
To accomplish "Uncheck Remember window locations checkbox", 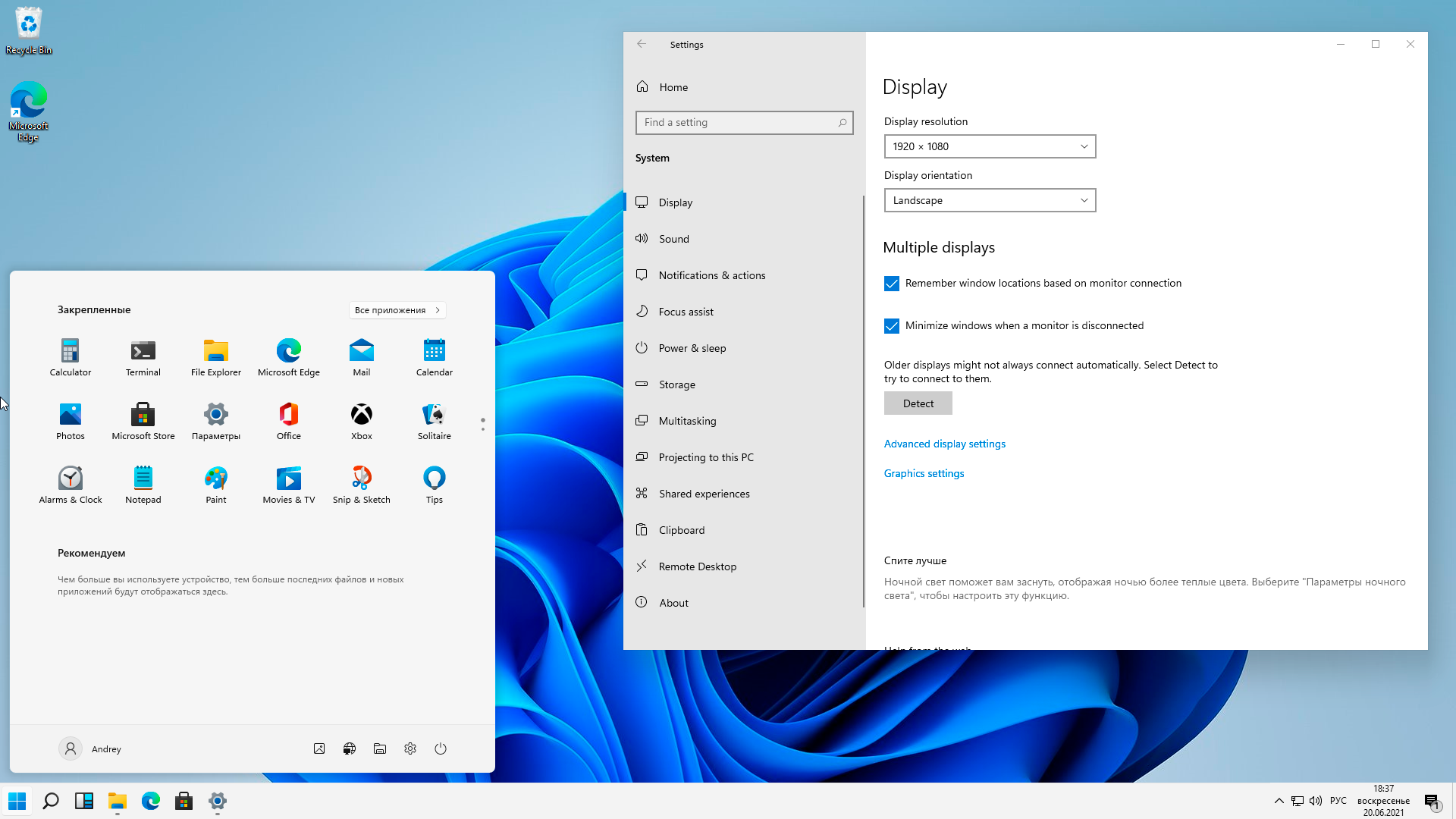I will click(892, 284).
